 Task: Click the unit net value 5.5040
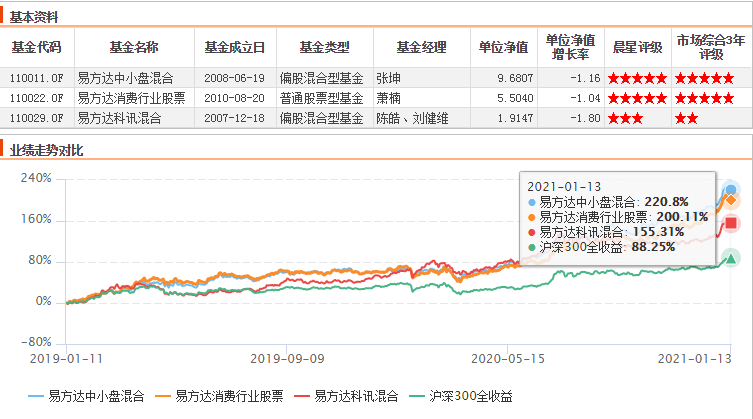coord(515,98)
